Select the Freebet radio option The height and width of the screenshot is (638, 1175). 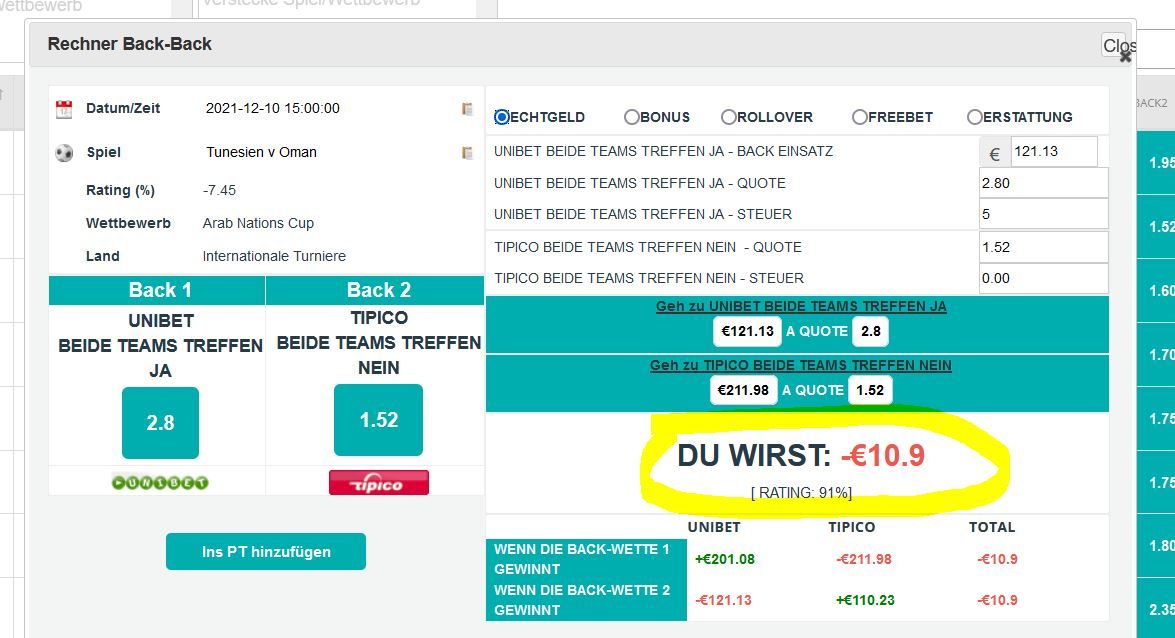click(860, 117)
